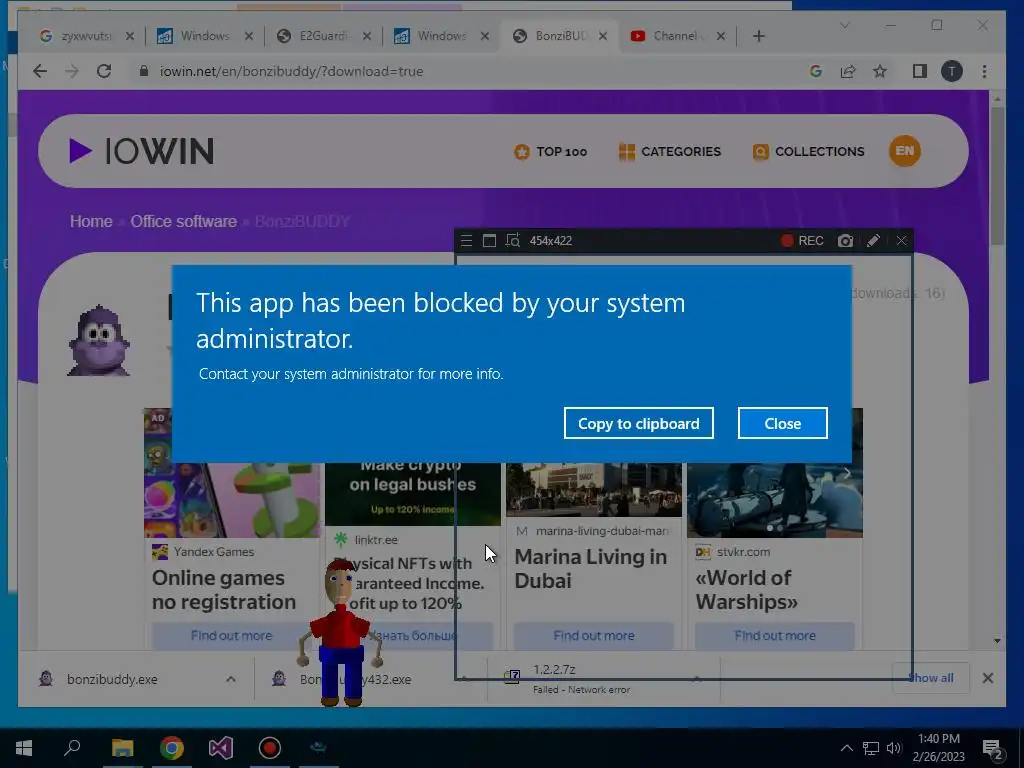Open TOP 100 page

(x=551, y=152)
